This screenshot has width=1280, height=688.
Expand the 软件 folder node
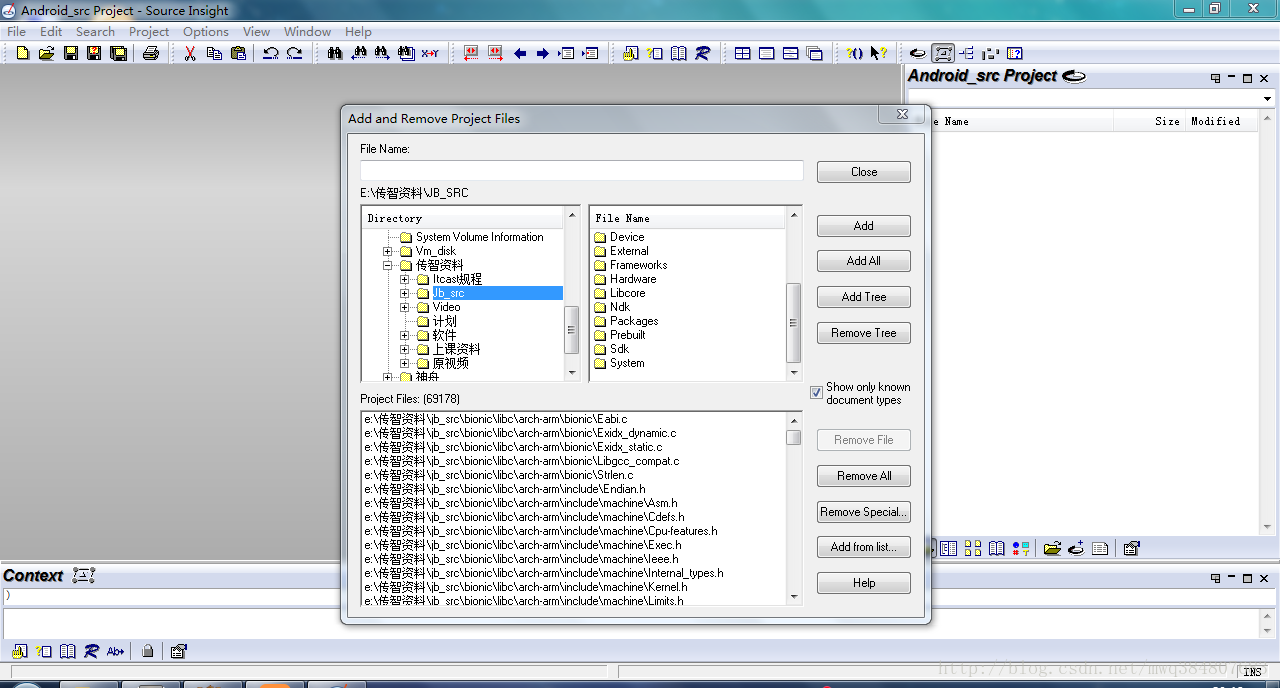[405, 335]
